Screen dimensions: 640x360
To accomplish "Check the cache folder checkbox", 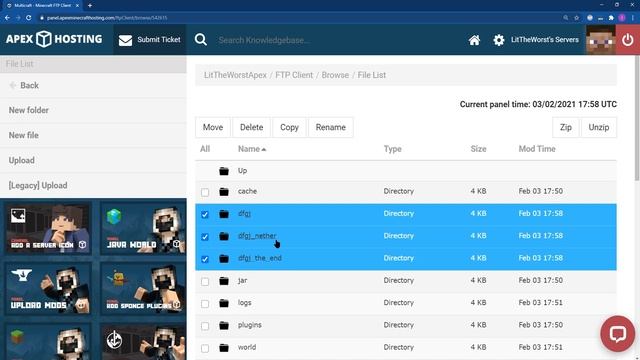I will pos(205,192).
